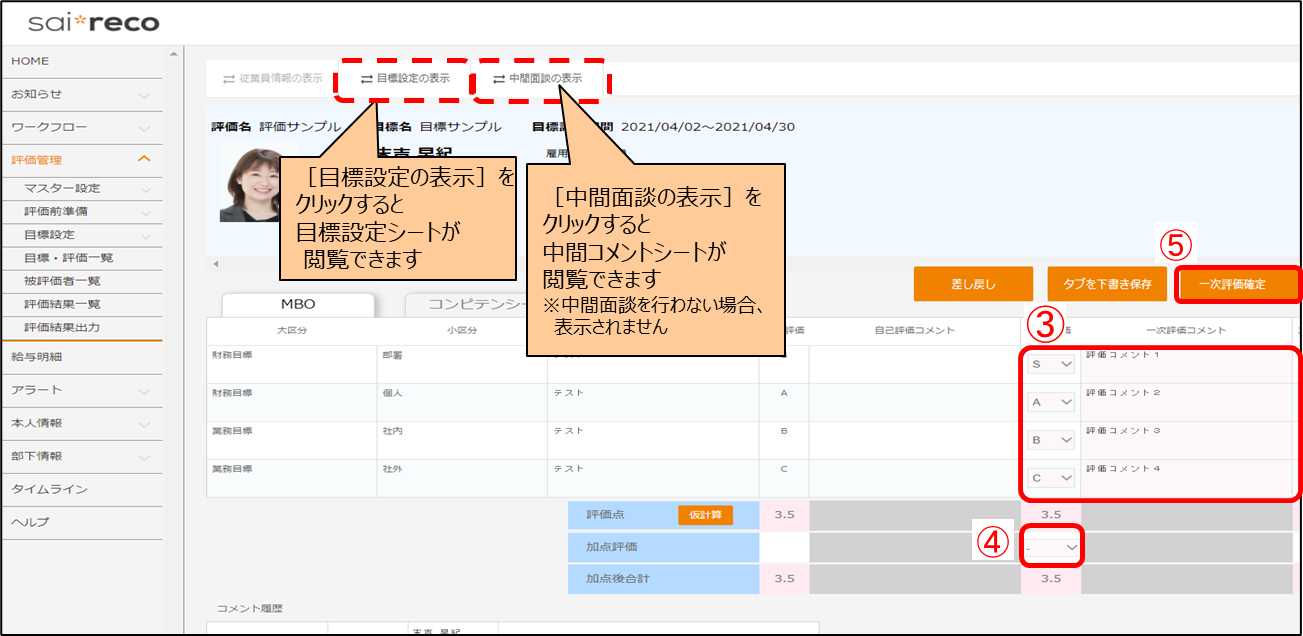Open the rating dropdown showing A
Viewport: 1303px width, 636px height.
pos(1051,402)
